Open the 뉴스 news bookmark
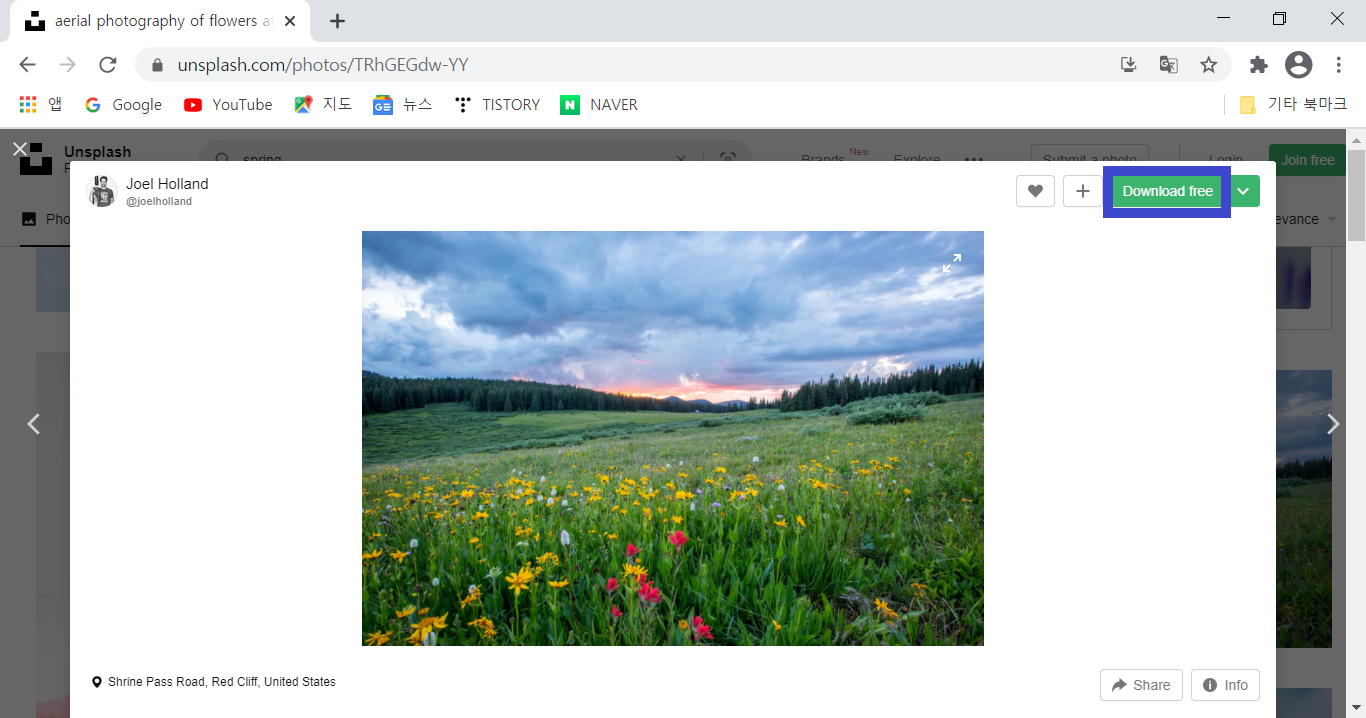The image size is (1366, 718). pos(403,104)
